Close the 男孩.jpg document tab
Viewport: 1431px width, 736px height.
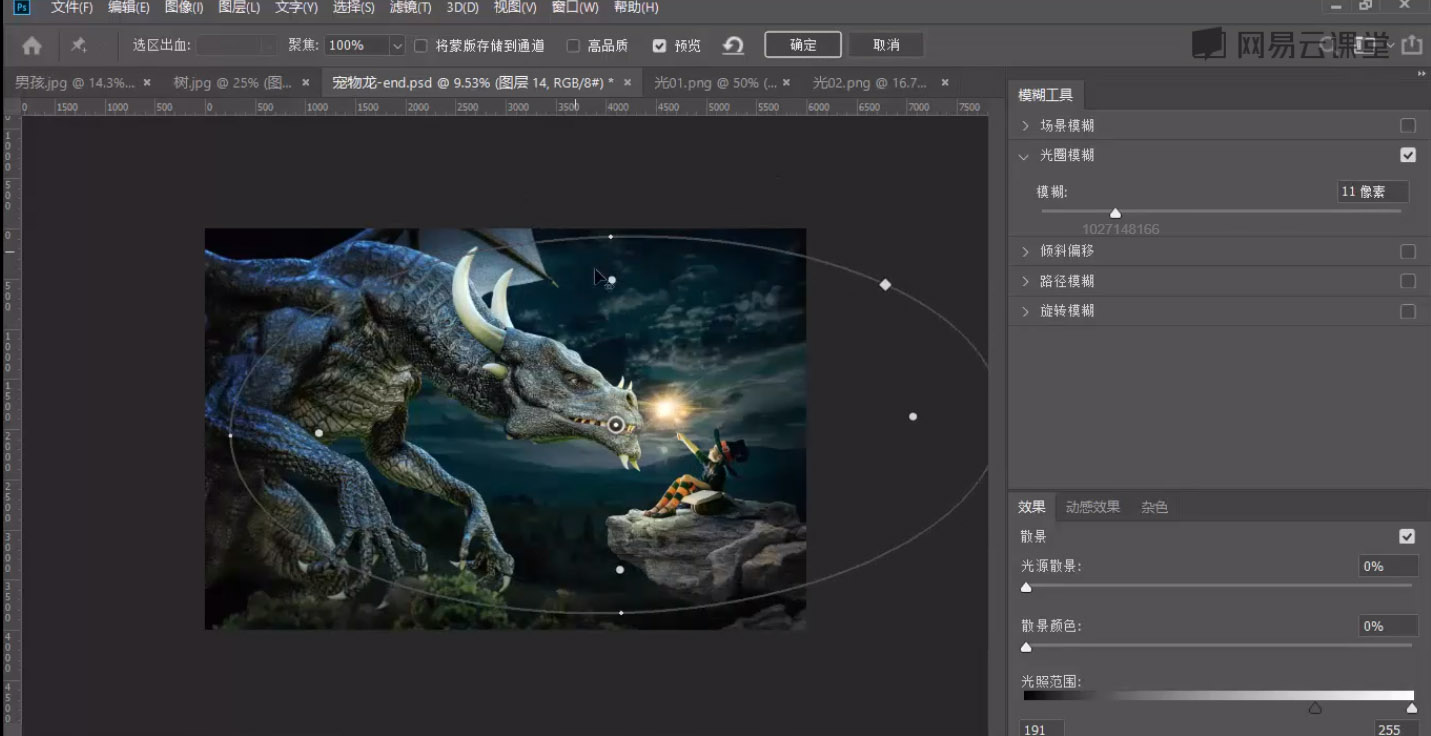(147, 82)
